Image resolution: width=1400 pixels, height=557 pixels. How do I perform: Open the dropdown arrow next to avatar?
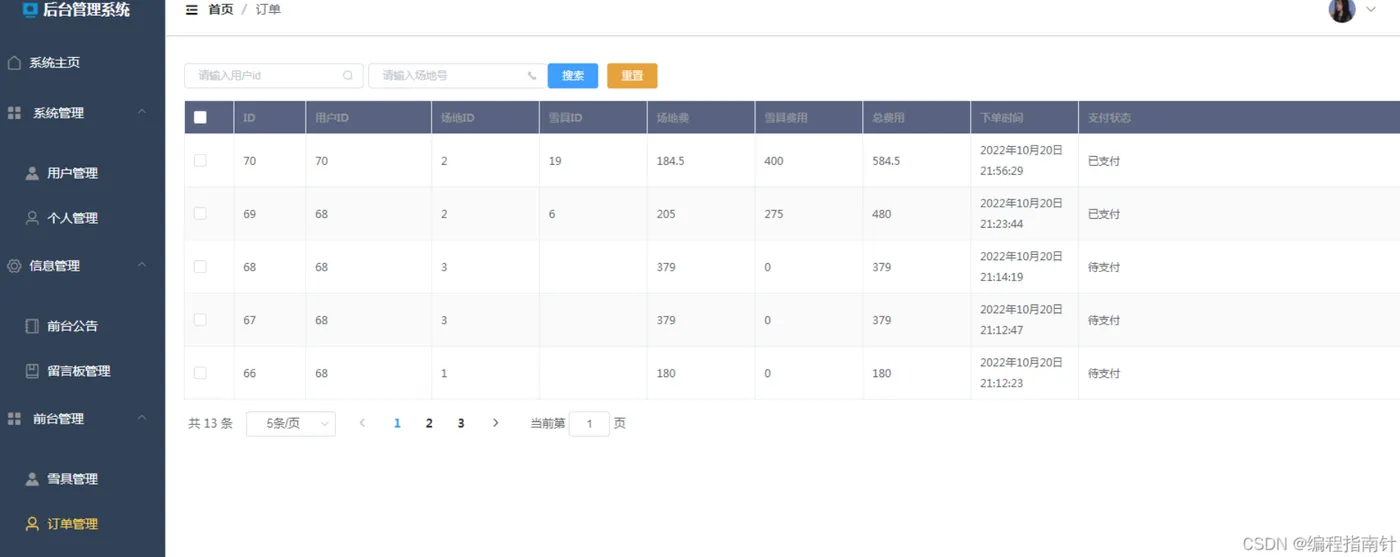1371,9
